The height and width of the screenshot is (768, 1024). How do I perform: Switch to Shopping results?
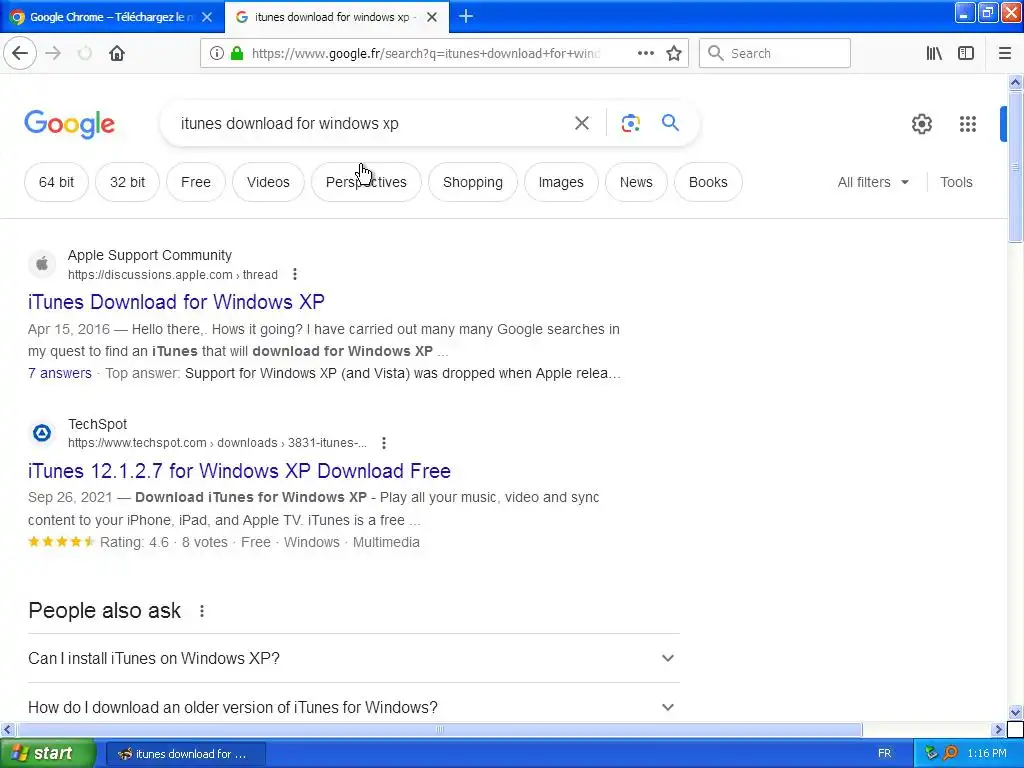click(x=473, y=182)
